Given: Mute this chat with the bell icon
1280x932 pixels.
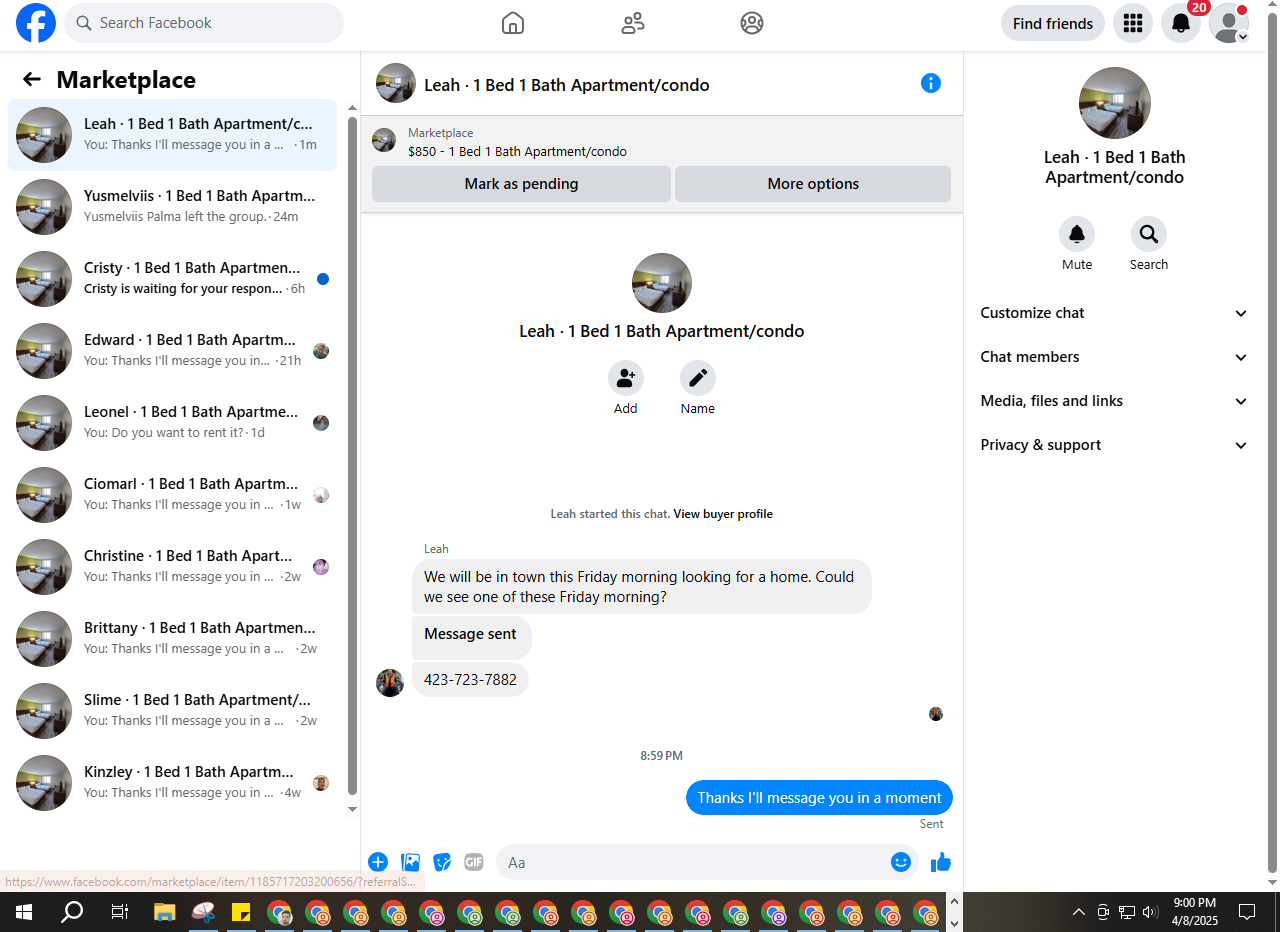Looking at the screenshot, I should 1077,234.
